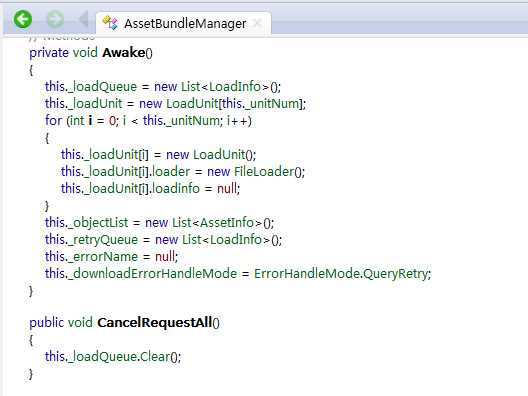This screenshot has height=396, width=528.
Task: Click the 'private' keyword before Awake
Action: 49,53
